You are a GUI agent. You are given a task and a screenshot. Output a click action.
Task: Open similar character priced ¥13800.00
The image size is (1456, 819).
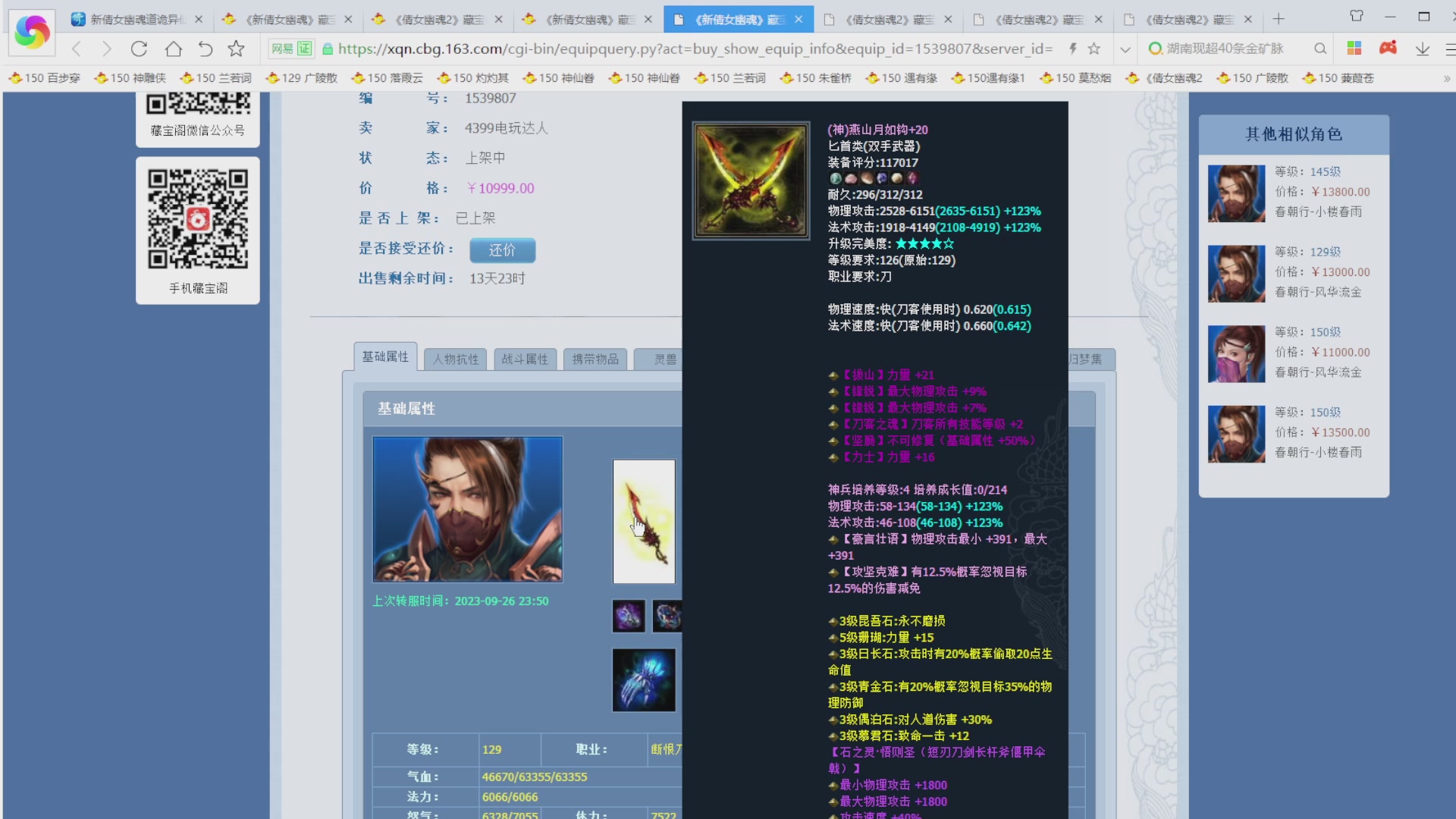(x=1294, y=193)
